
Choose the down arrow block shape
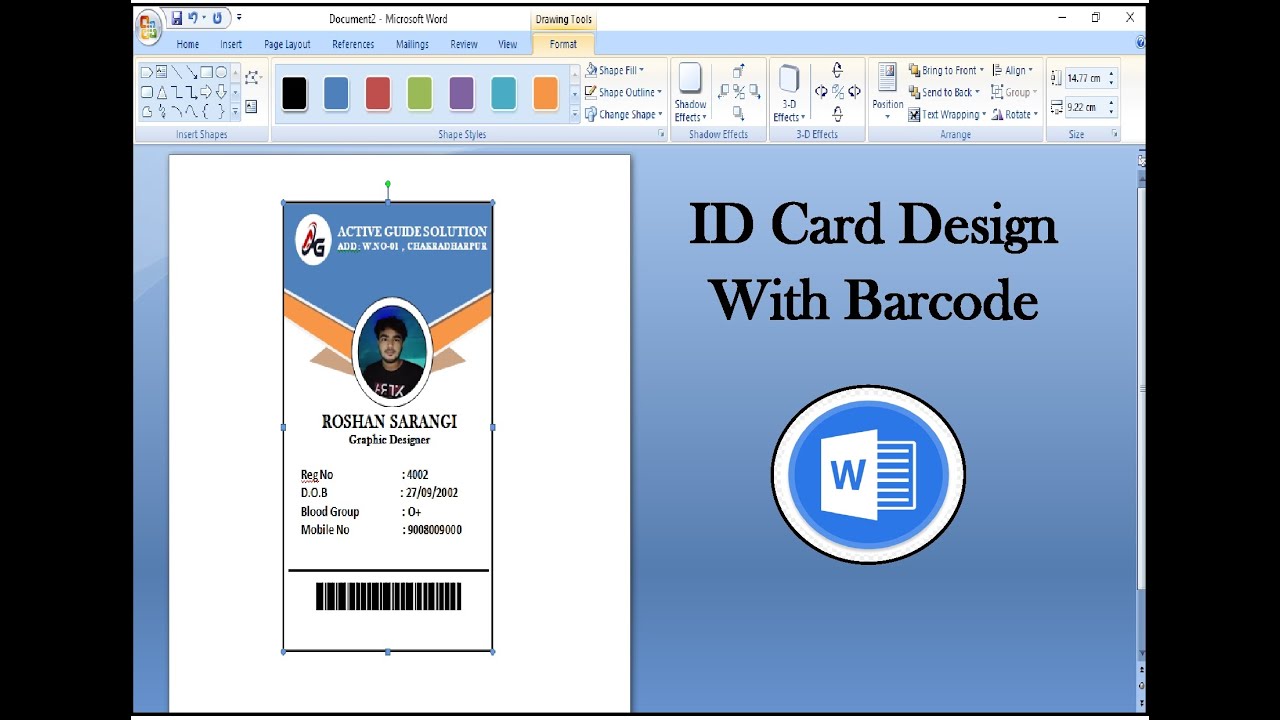(221, 92)
